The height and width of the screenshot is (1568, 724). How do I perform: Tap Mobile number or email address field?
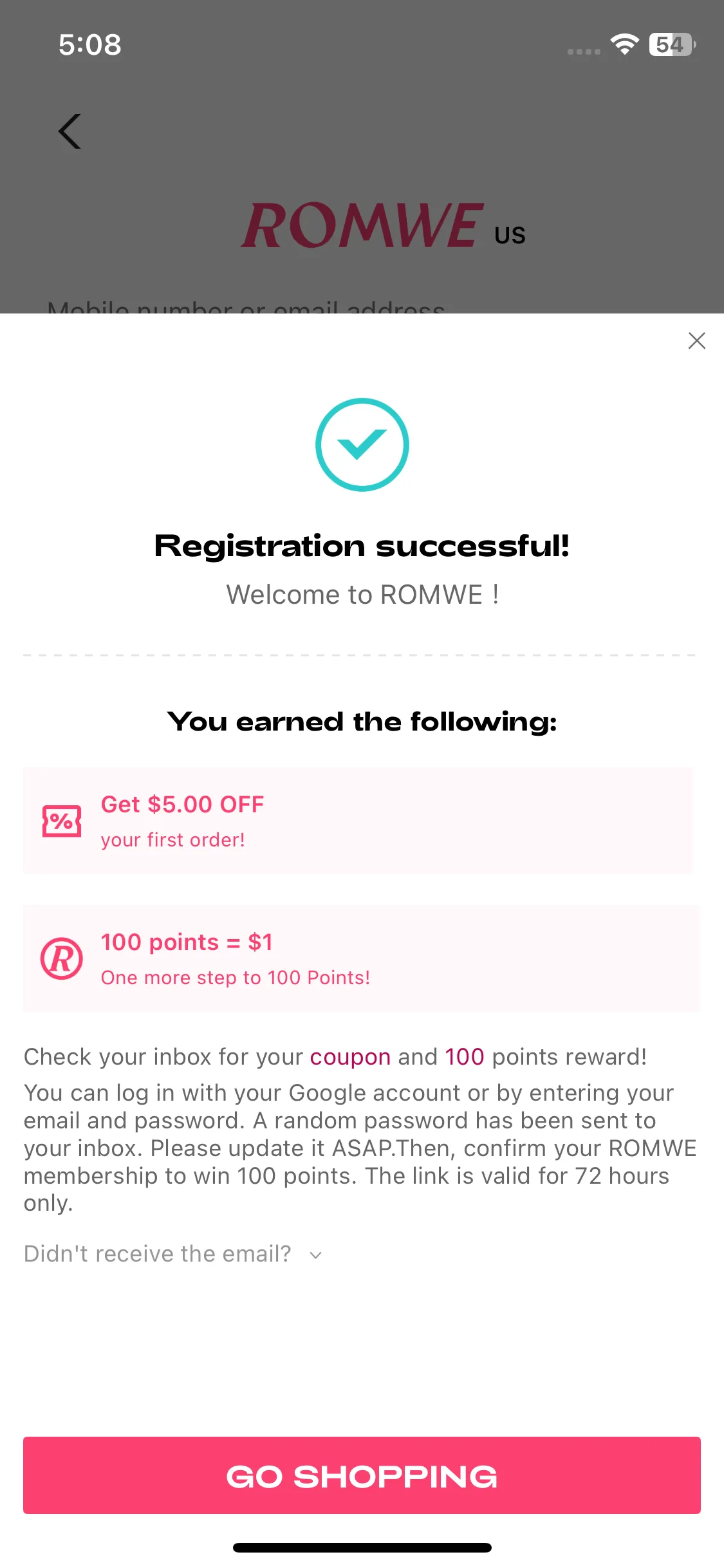point(246,306)
